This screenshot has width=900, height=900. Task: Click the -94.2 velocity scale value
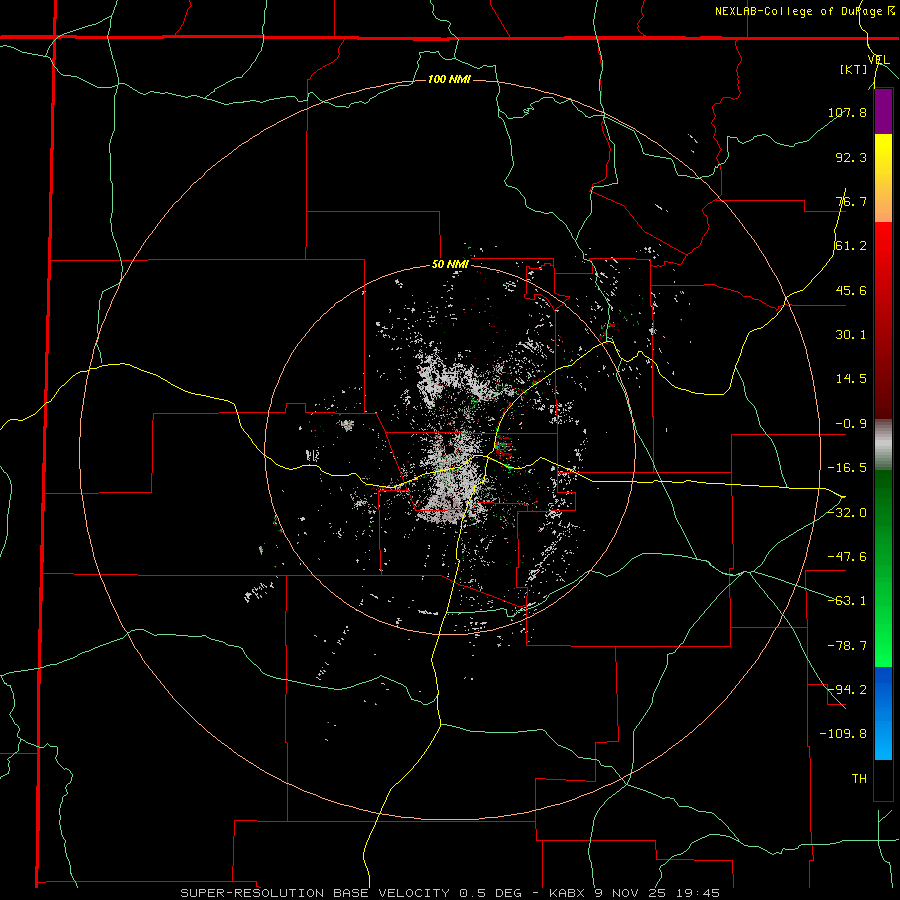tap(847, 690)
